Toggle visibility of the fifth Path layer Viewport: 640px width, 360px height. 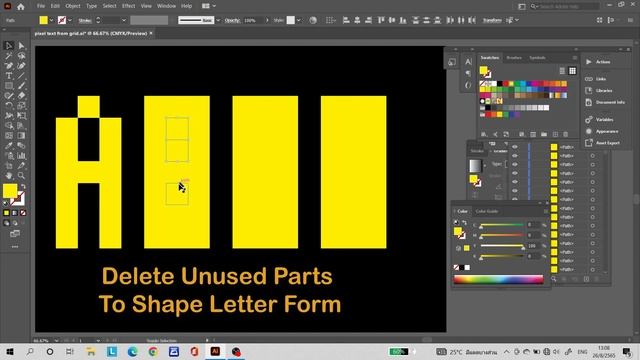515,182
